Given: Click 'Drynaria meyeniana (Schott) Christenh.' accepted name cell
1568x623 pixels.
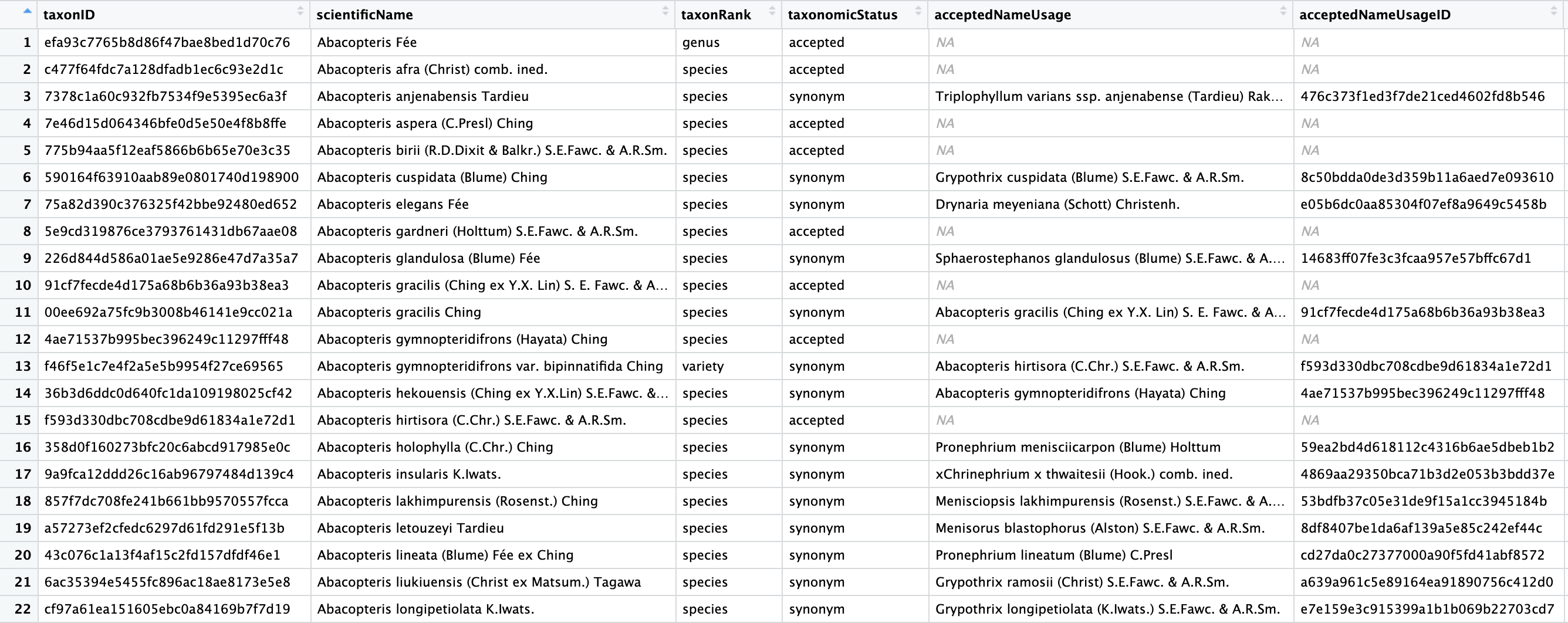Looking at the screenshot, I should (1057, 204).
